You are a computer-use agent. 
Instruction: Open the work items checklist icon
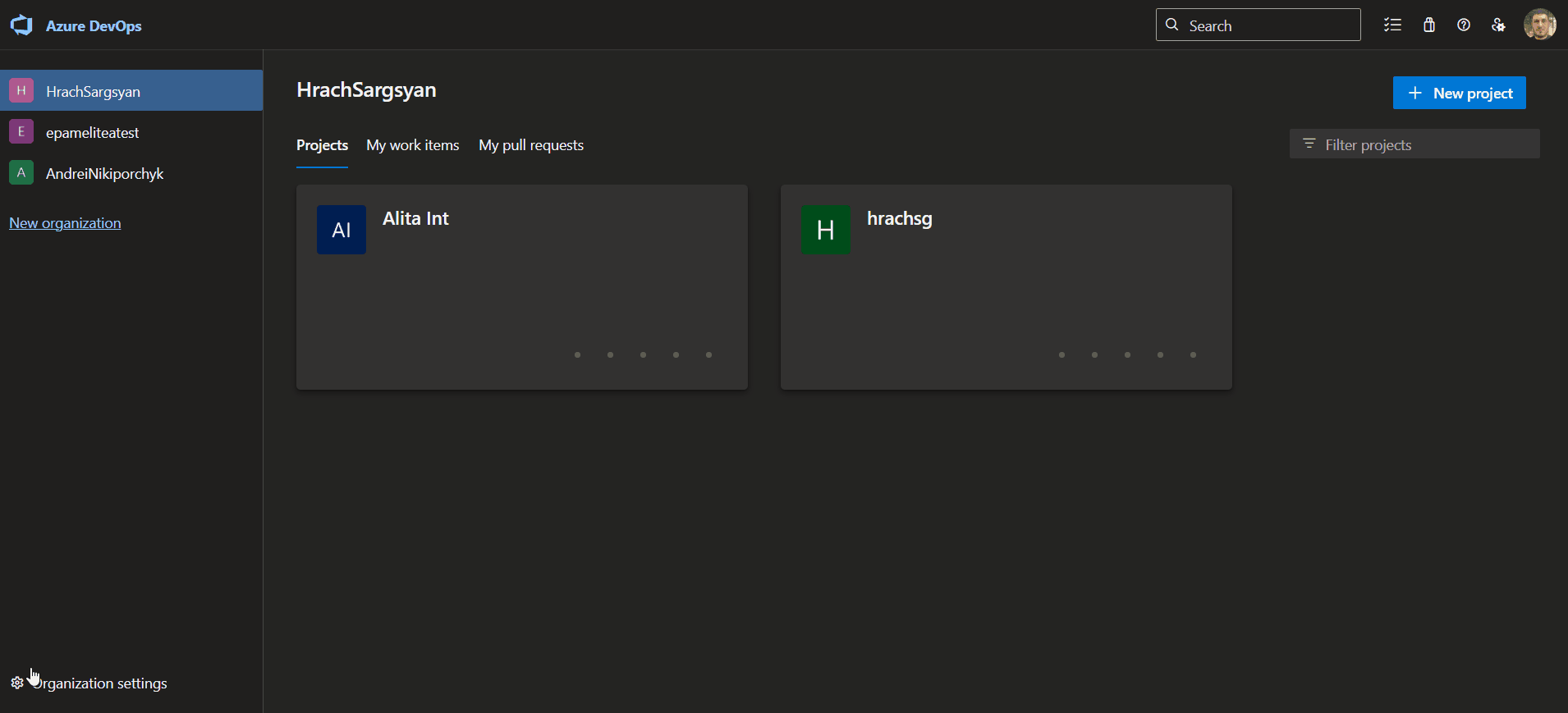point(1392,25)
